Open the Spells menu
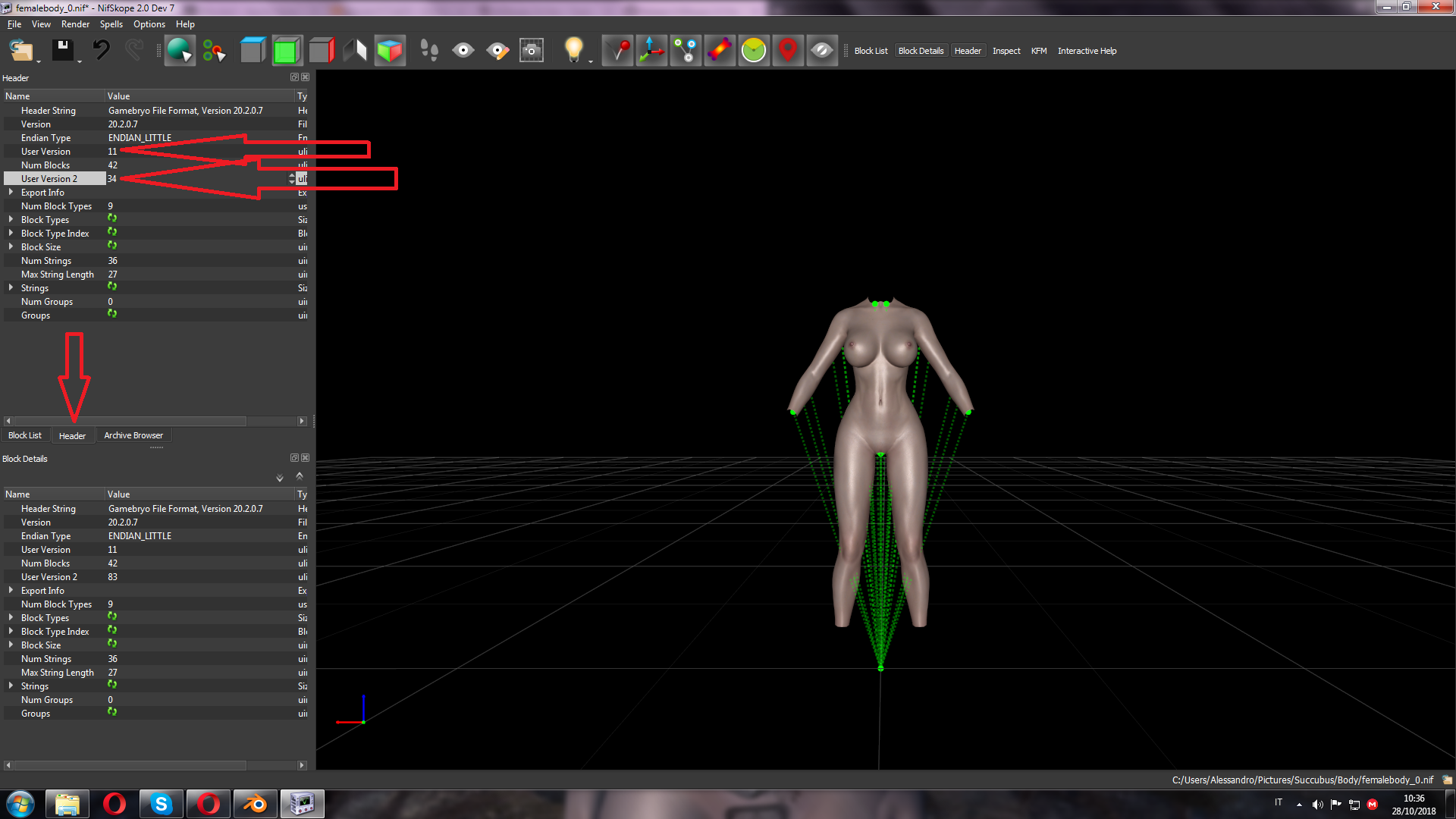1456x819 pixels. click(111, 24)
